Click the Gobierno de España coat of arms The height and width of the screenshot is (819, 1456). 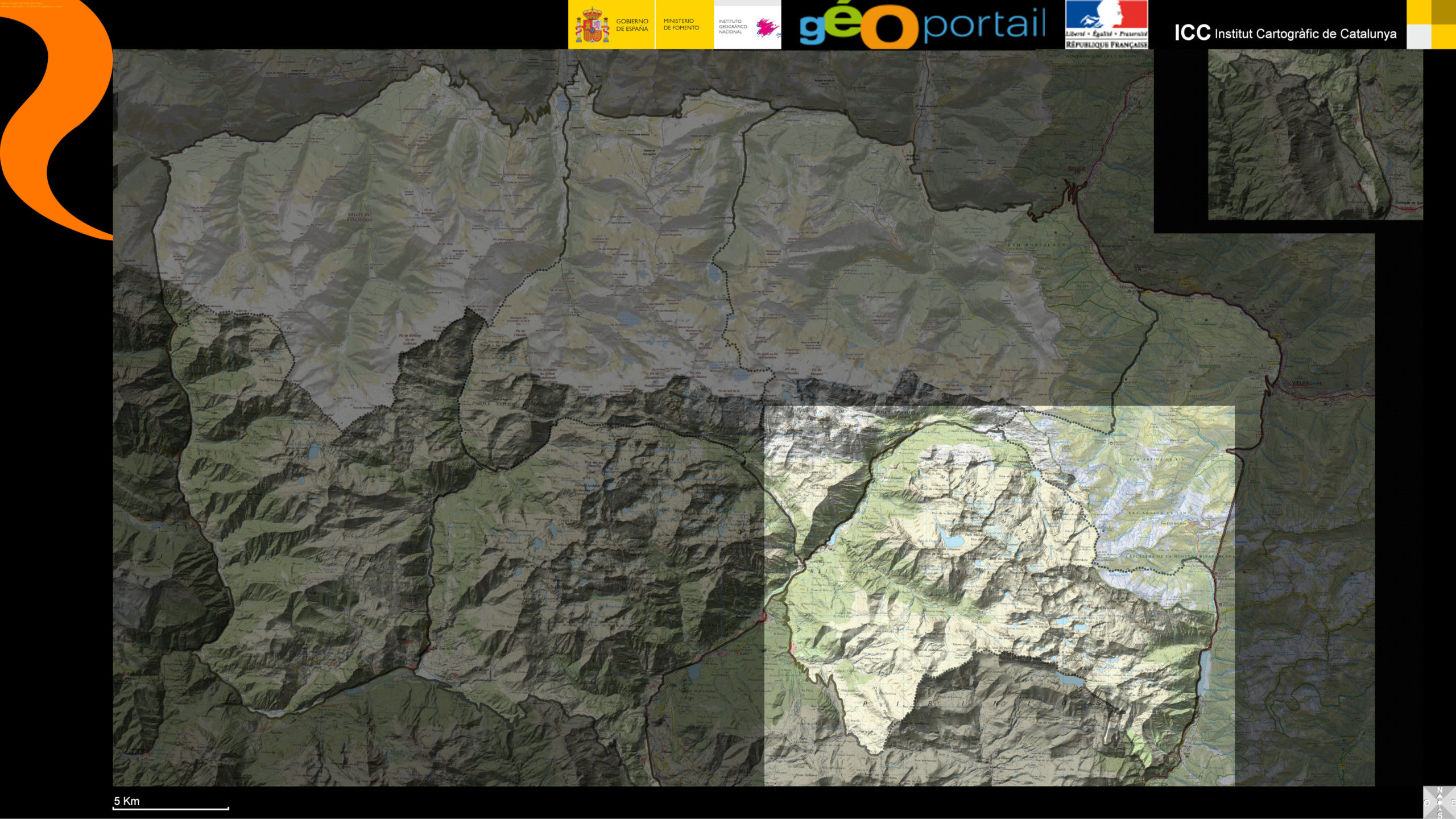(x=591, y=26)
